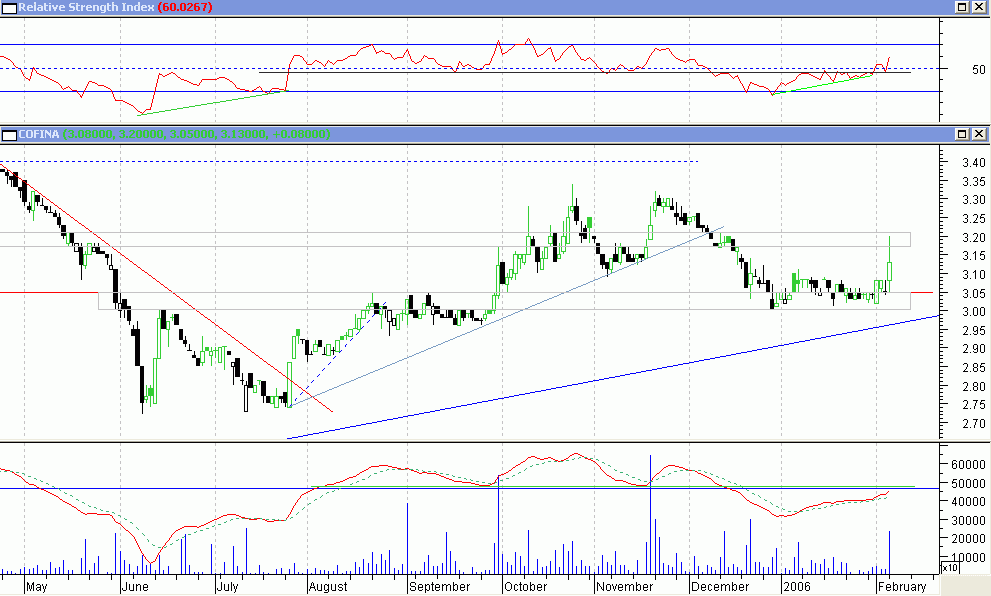Click the November date axis label
991x596 pixels.
(x=624, y=587)
